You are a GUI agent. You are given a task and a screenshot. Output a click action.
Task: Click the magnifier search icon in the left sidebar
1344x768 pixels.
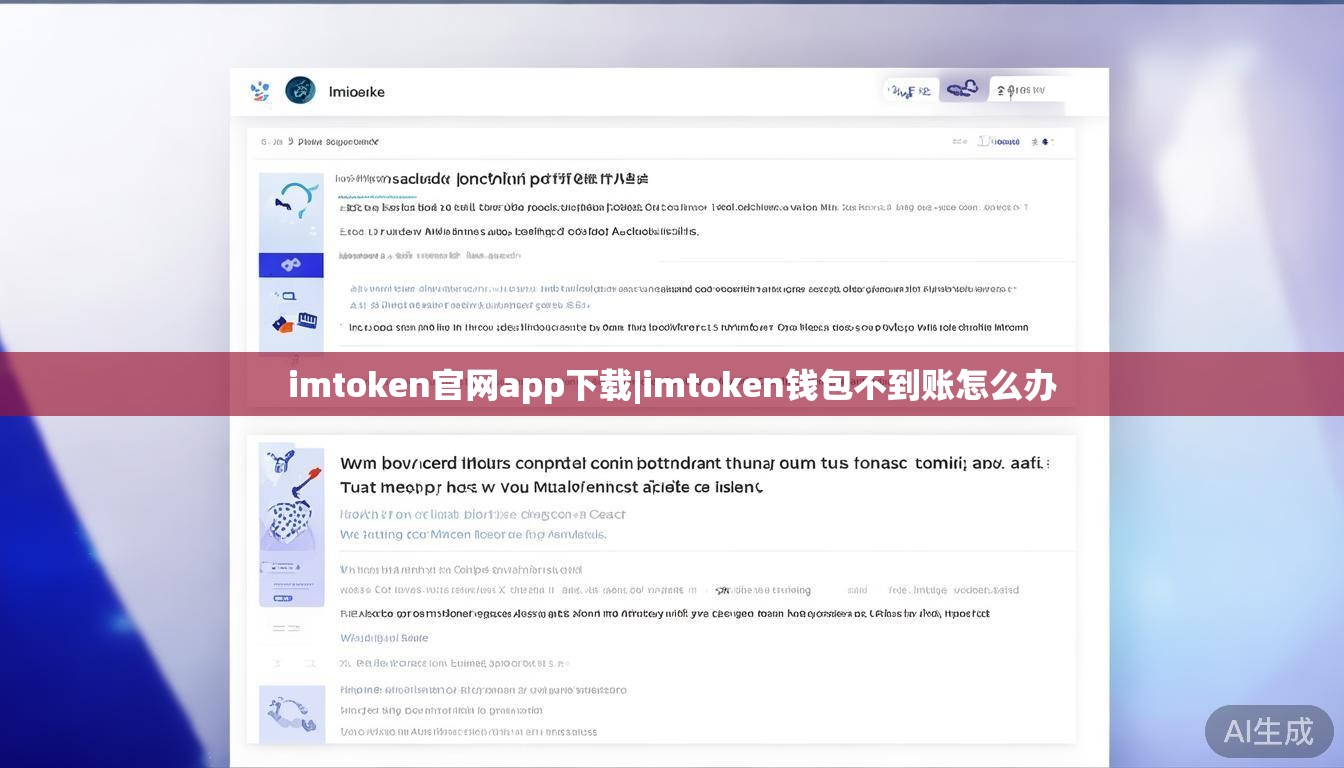tap(290, 297)
